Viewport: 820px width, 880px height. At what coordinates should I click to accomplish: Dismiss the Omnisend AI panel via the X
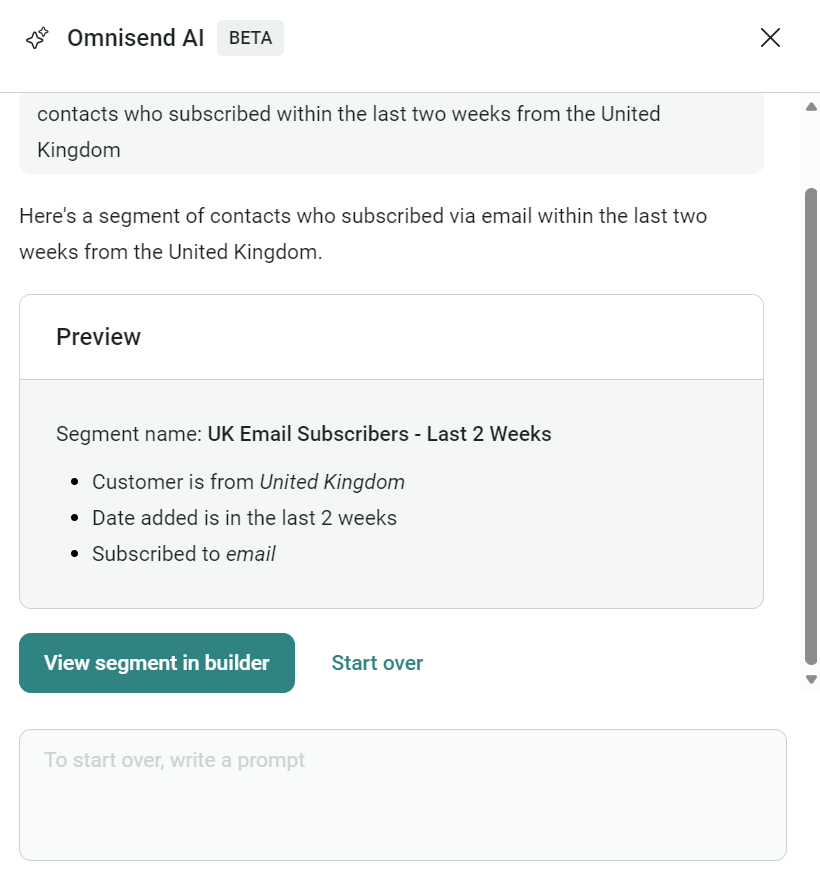point(770,37)
